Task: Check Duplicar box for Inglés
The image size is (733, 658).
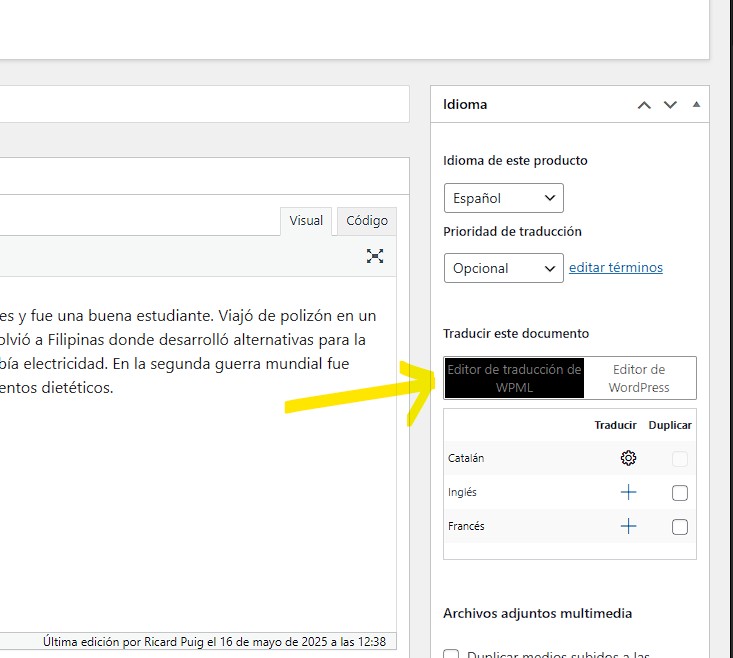Action: pos(680,493)
